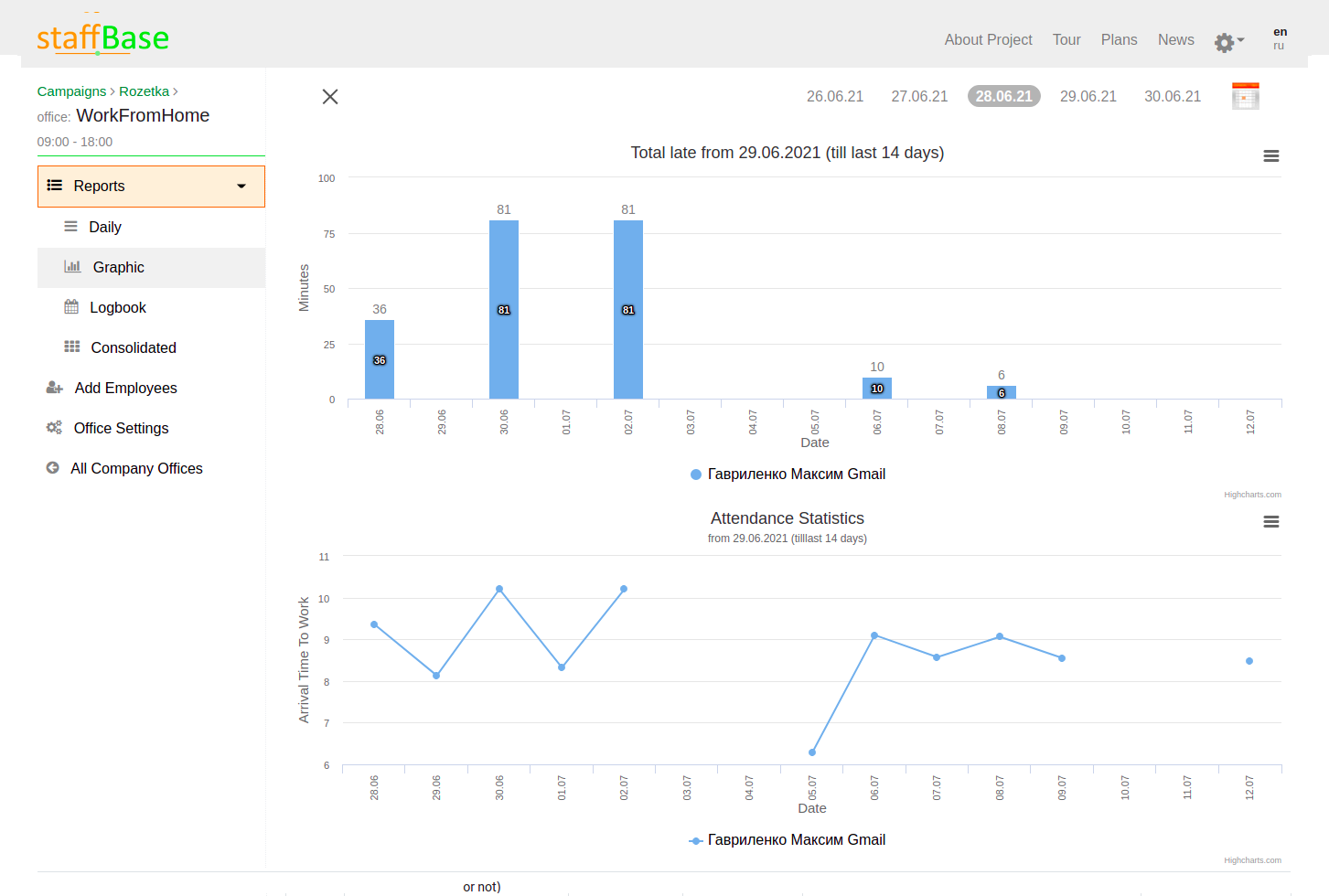Follow the Campaigns breadcrumb link
Screen dimensions: 1329x896
(x=71, y=91)
